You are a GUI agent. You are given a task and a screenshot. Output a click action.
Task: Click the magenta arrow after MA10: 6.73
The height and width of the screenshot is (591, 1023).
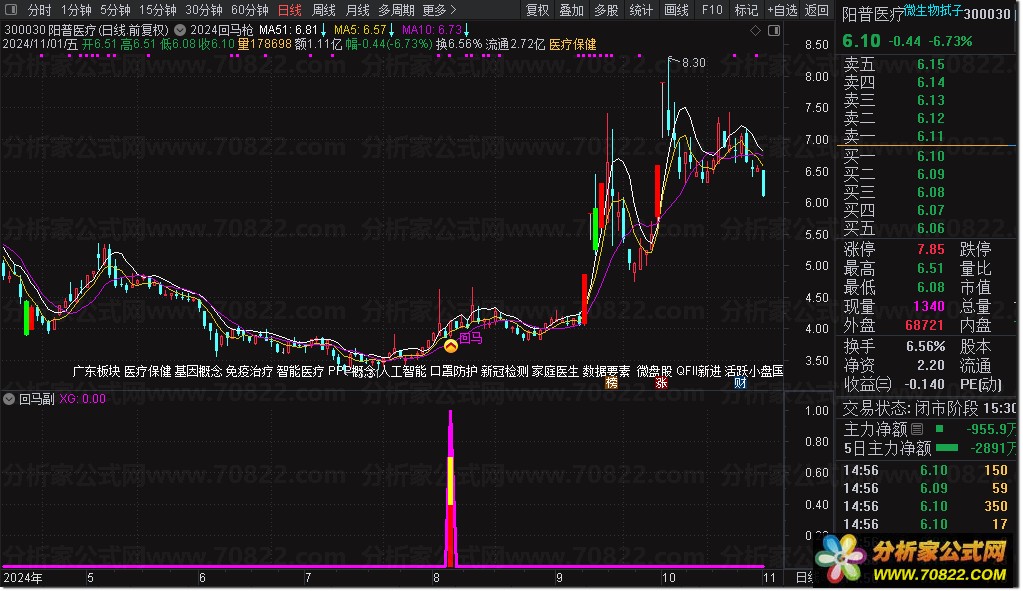(x=467, y=30)
